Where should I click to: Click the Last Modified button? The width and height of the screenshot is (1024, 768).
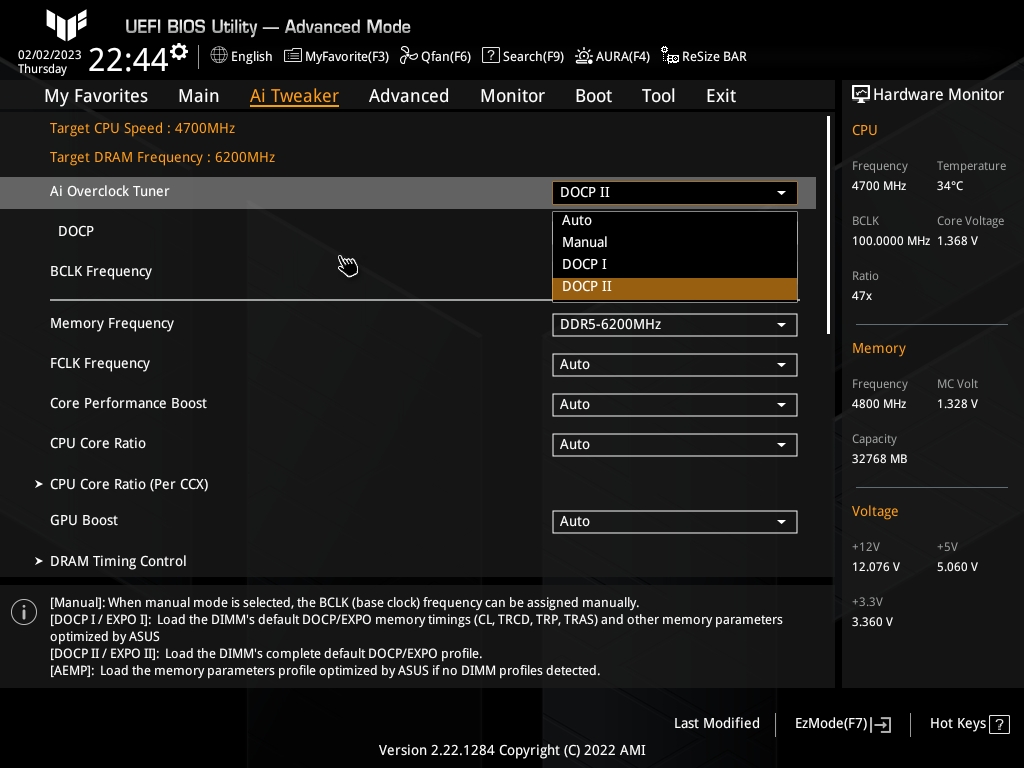click(x=716, y=723)
